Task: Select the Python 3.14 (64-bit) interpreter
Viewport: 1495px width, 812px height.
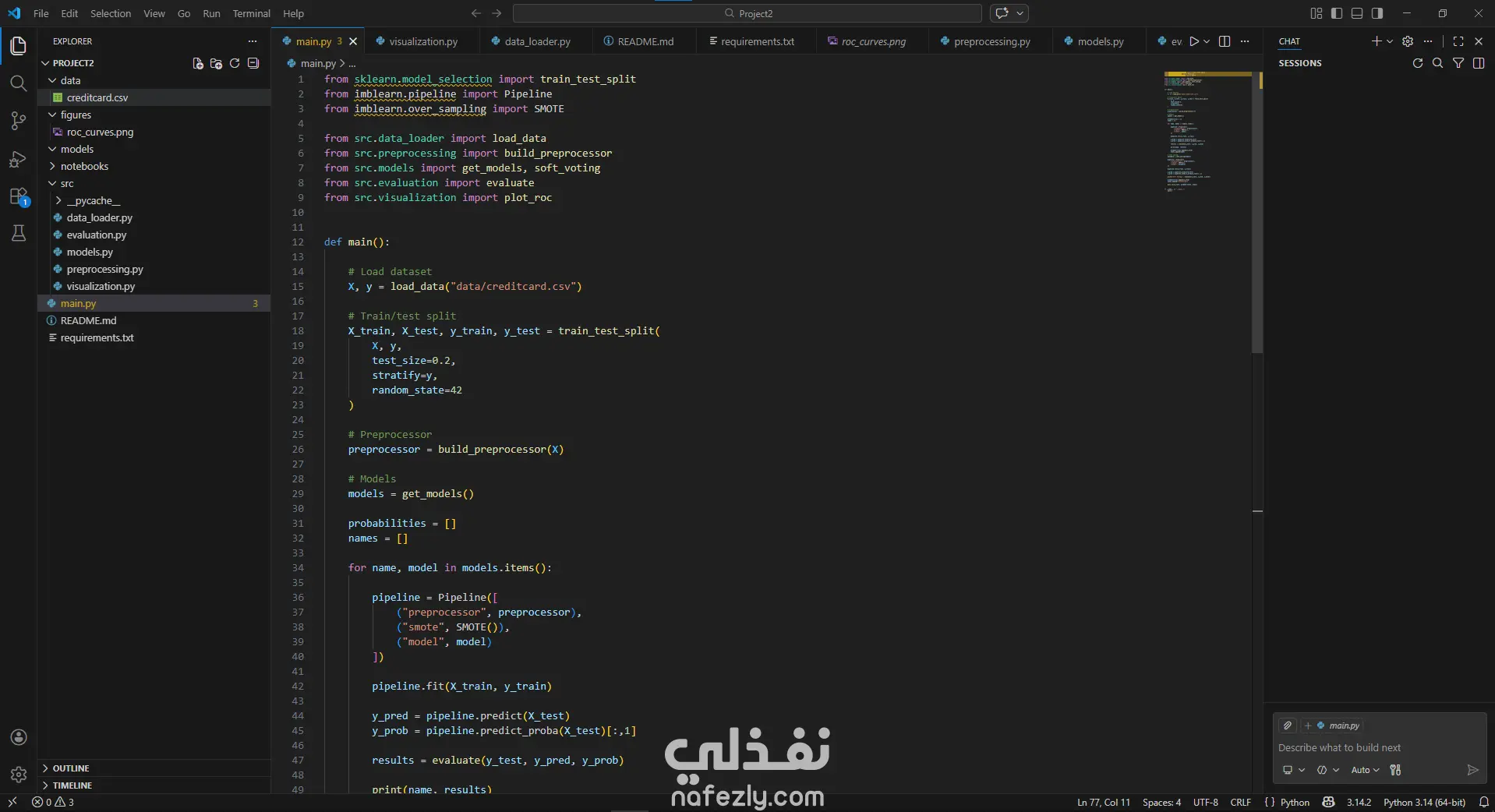Action: (1424, 802)
